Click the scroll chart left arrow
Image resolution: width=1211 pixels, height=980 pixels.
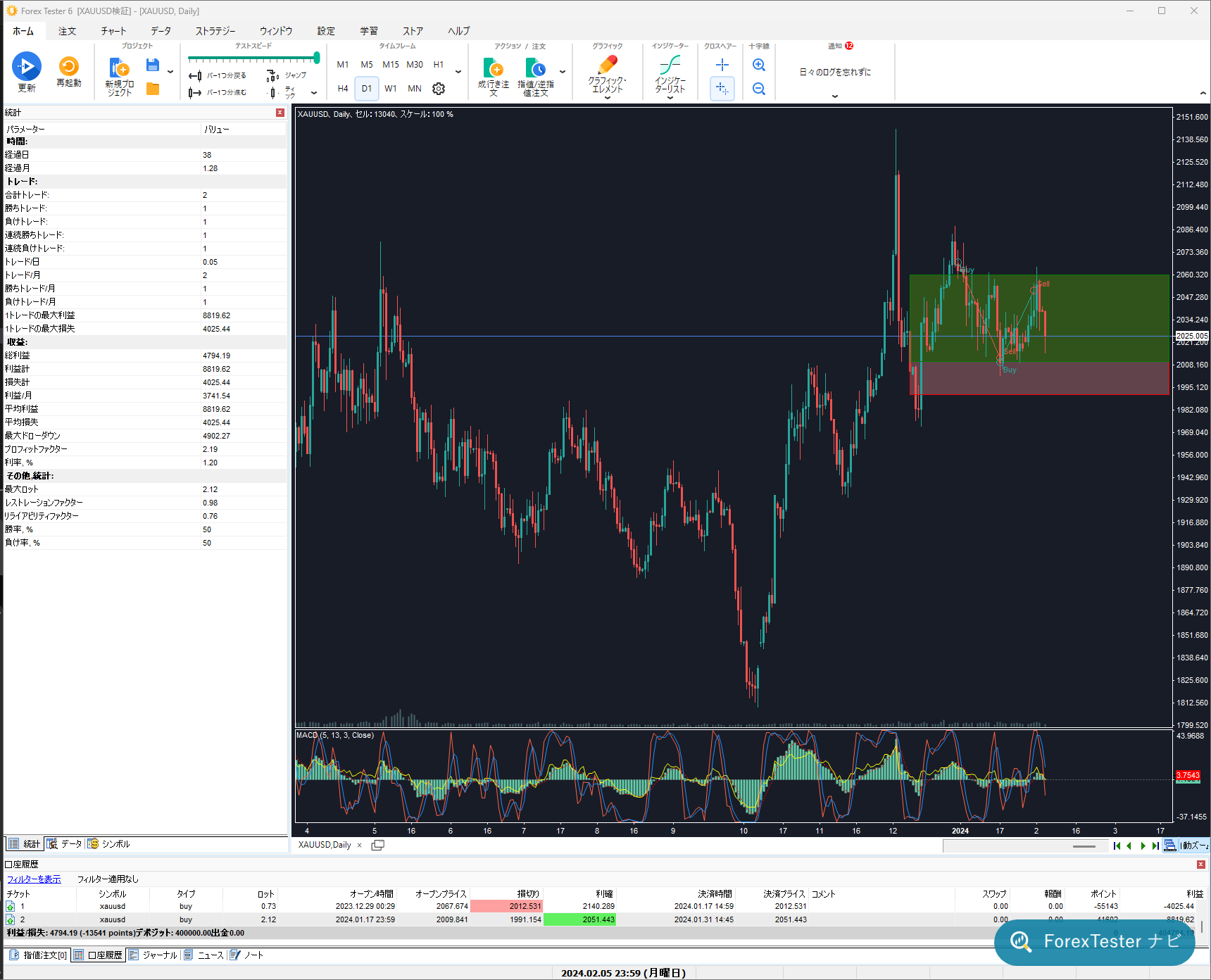tap(1129, 846)
